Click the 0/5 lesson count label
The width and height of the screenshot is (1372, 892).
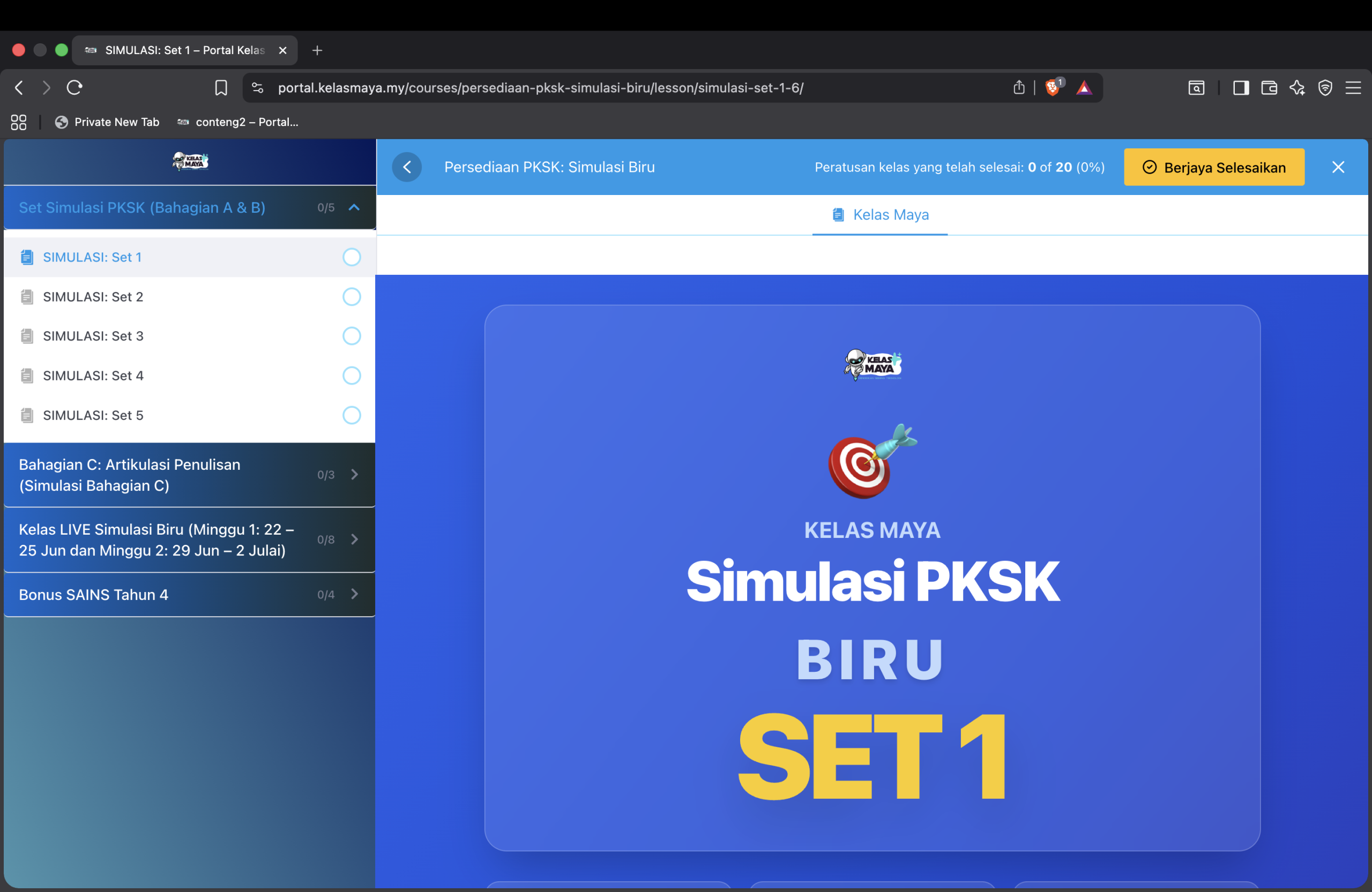326,207
